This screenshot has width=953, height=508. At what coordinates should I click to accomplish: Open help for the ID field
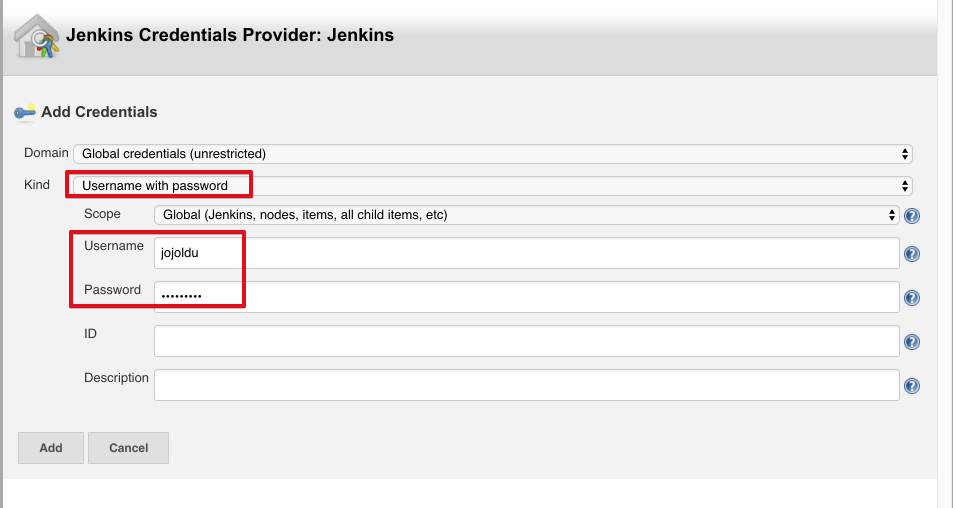912,342
